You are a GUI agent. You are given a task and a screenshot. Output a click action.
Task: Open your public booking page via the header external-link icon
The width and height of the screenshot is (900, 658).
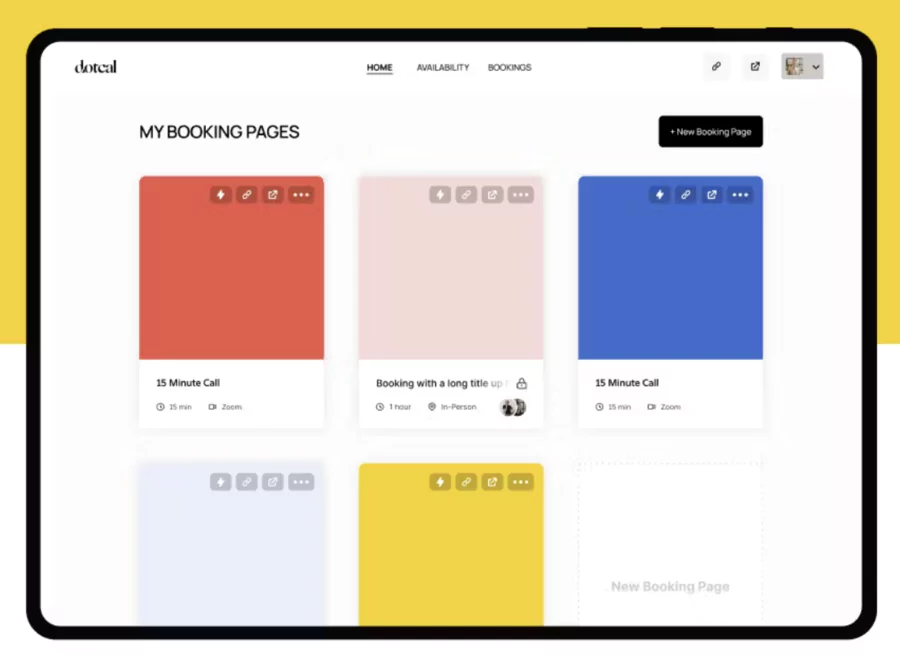click(754, 66)
